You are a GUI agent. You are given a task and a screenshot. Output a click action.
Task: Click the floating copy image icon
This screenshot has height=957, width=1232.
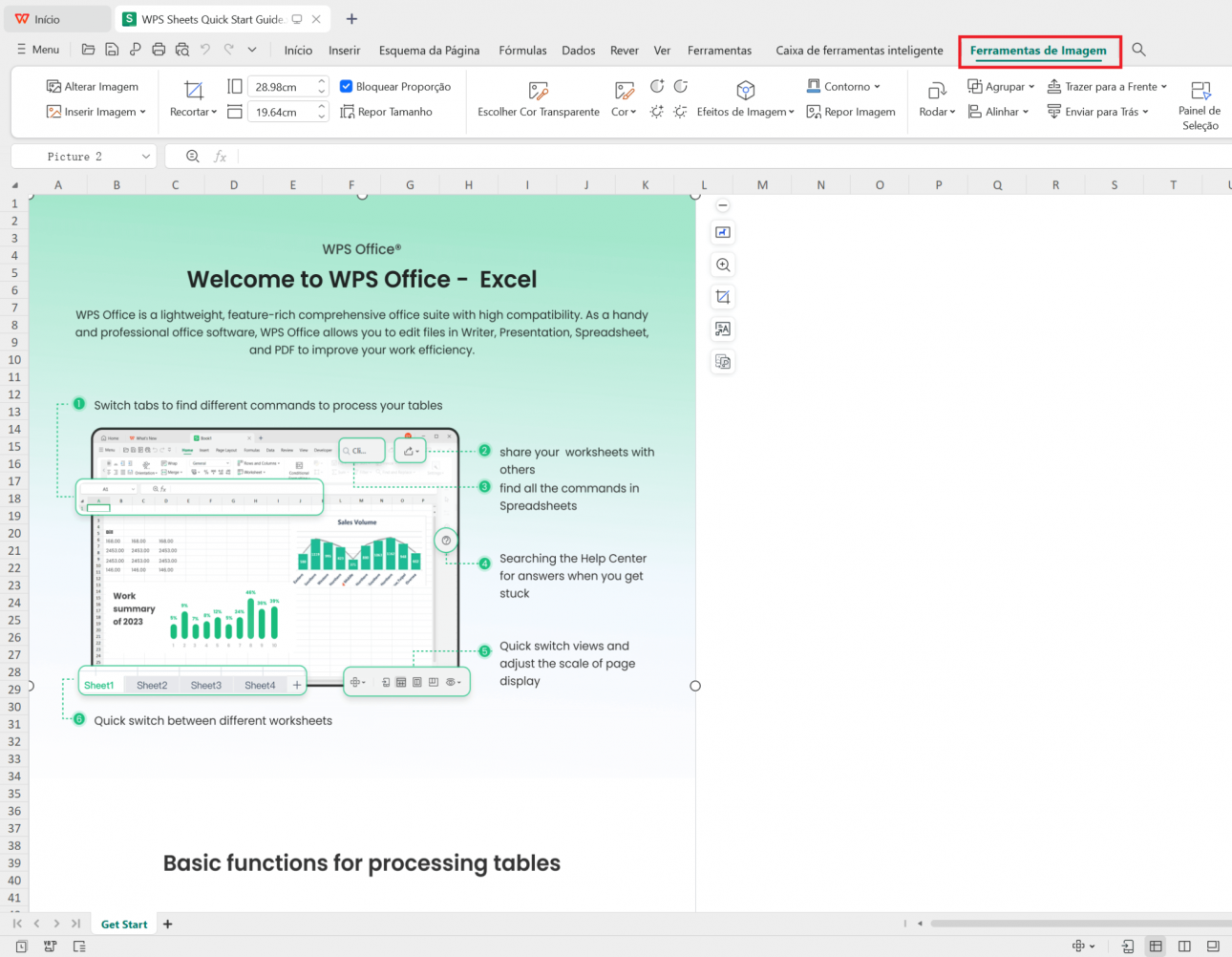[723, 362]
